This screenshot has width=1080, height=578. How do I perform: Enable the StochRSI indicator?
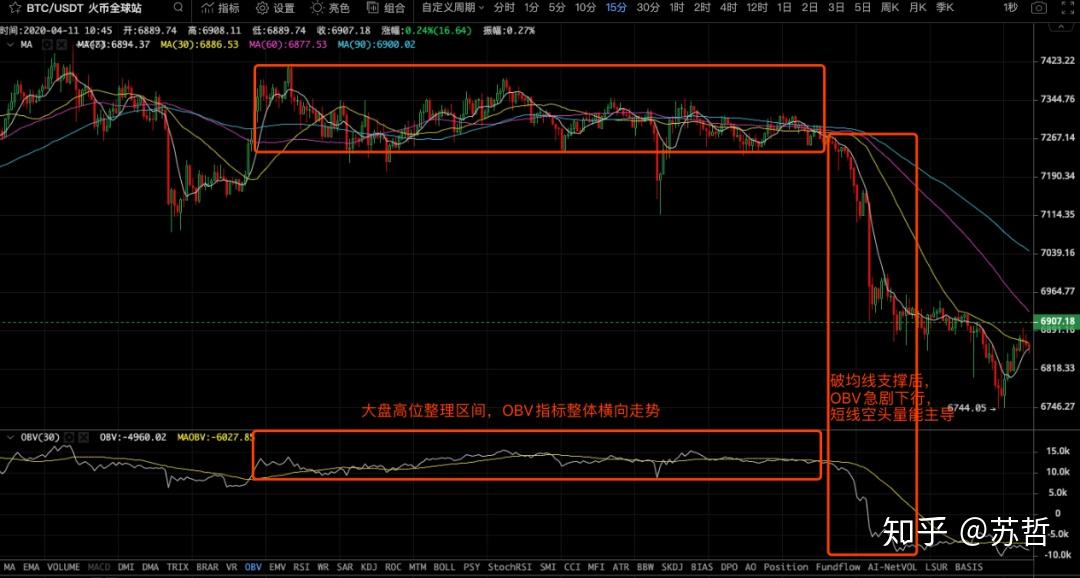pos(510,567)
